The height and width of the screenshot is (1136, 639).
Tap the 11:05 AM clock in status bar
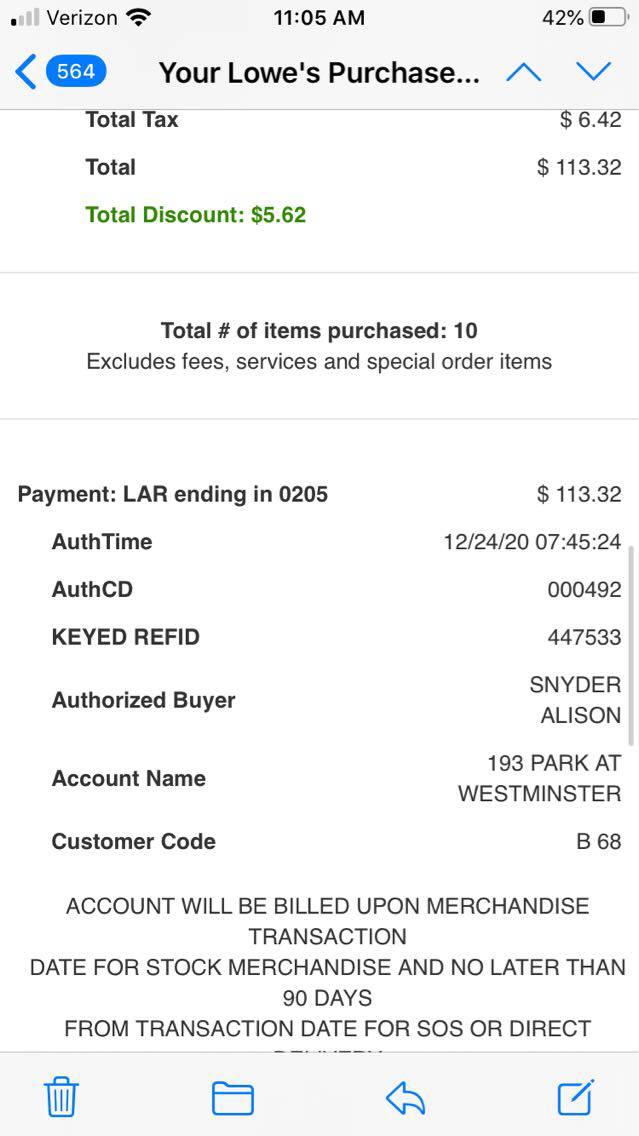(x=319, y=18)
